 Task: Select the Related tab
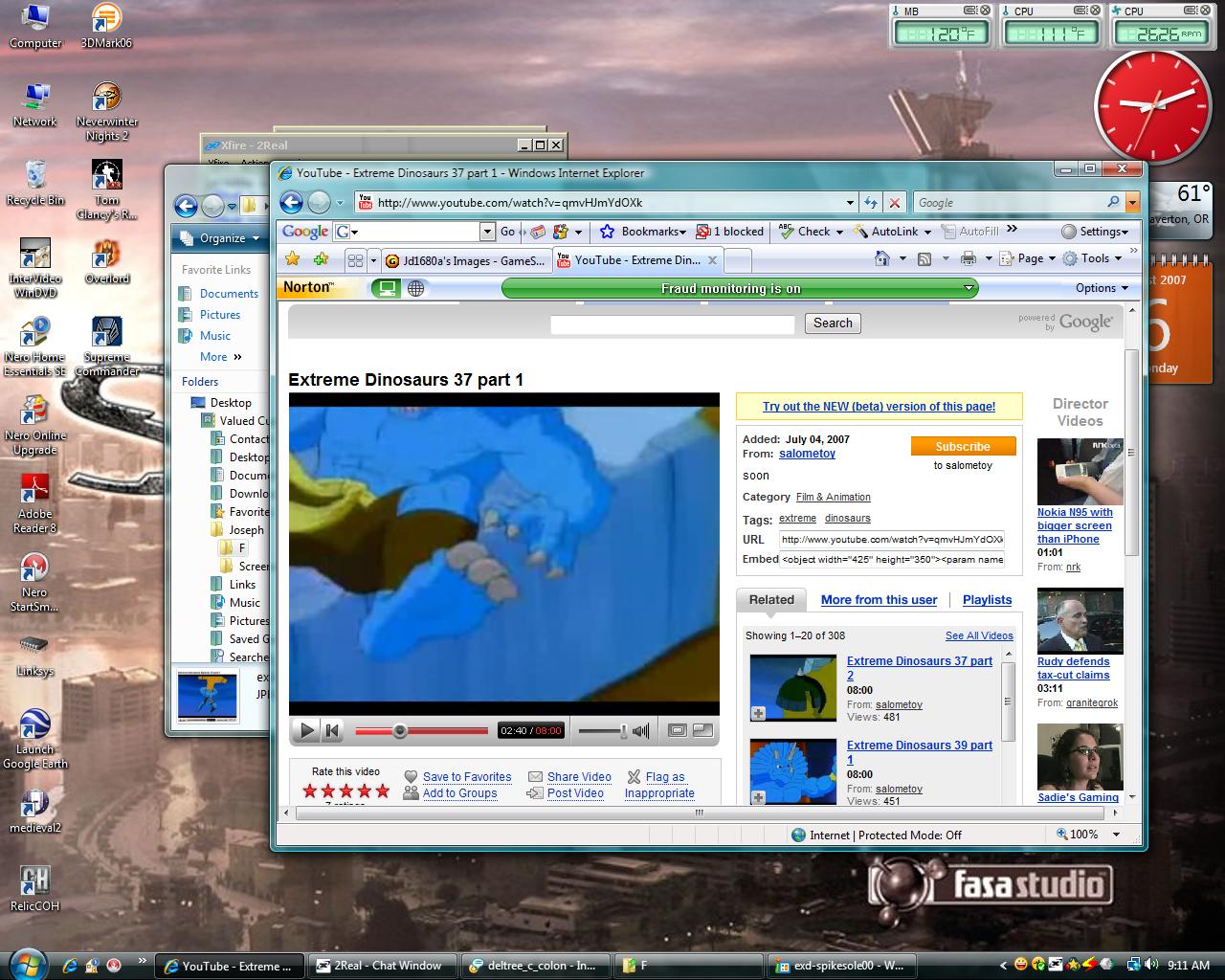coord(771,600)
